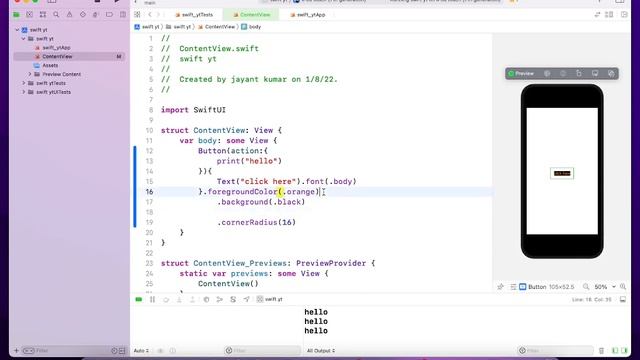Toggle the console pane visibility
640x360 pixels.
point(624,351)
